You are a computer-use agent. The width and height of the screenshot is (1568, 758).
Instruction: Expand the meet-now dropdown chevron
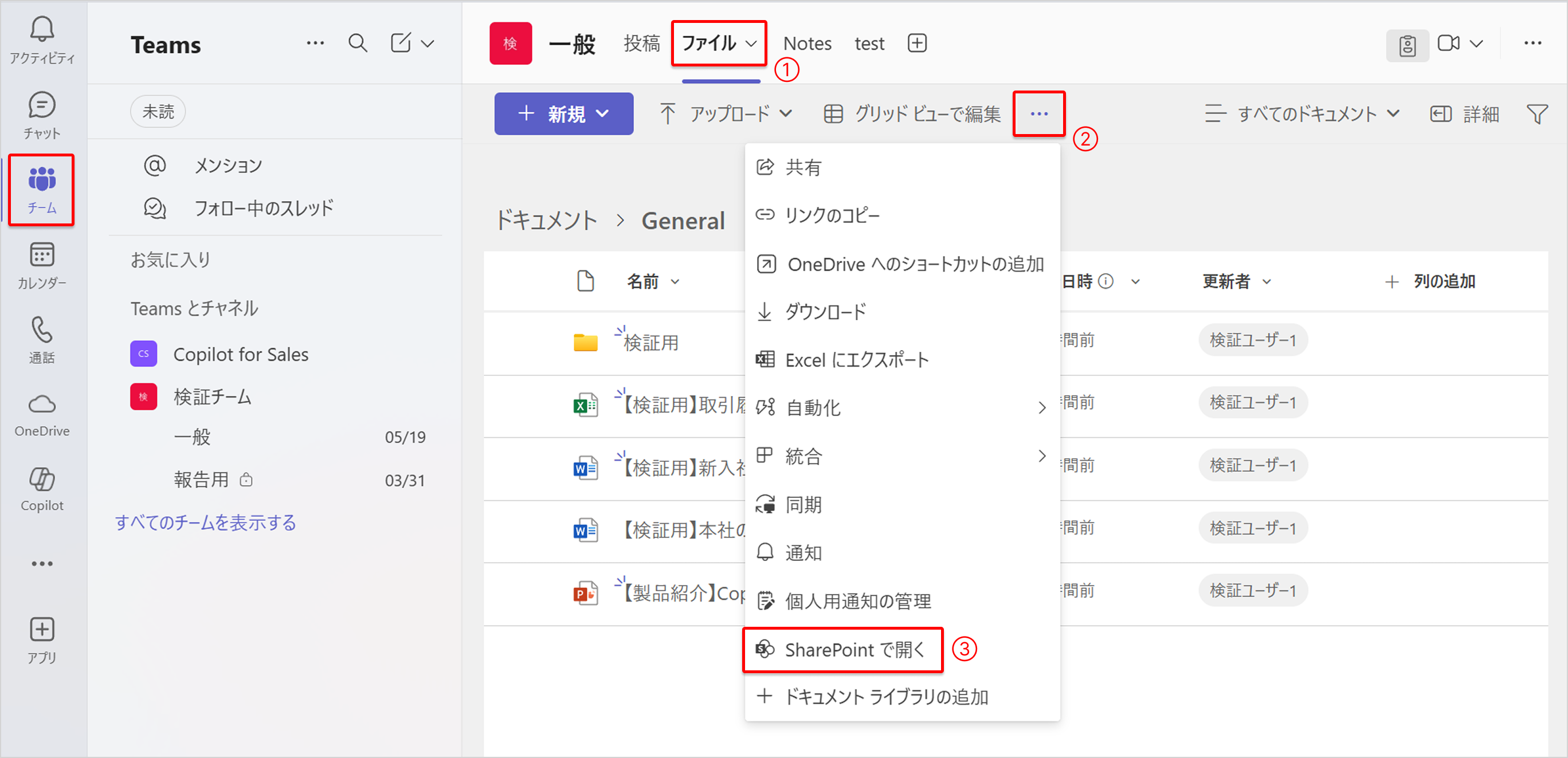point(1476,44)
